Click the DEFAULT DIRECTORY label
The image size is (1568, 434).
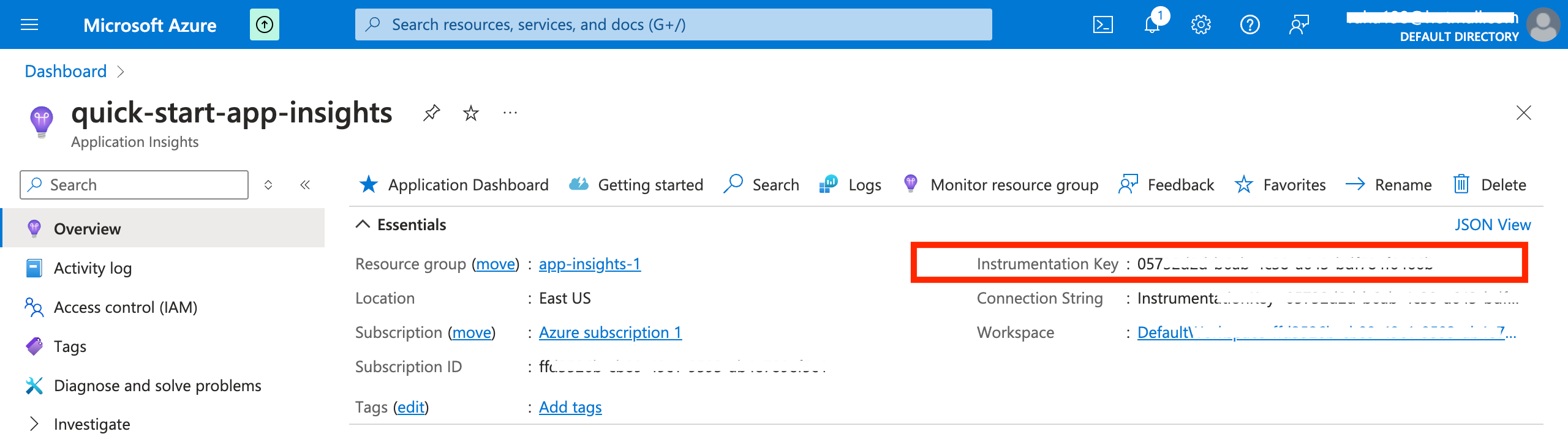1459,37
